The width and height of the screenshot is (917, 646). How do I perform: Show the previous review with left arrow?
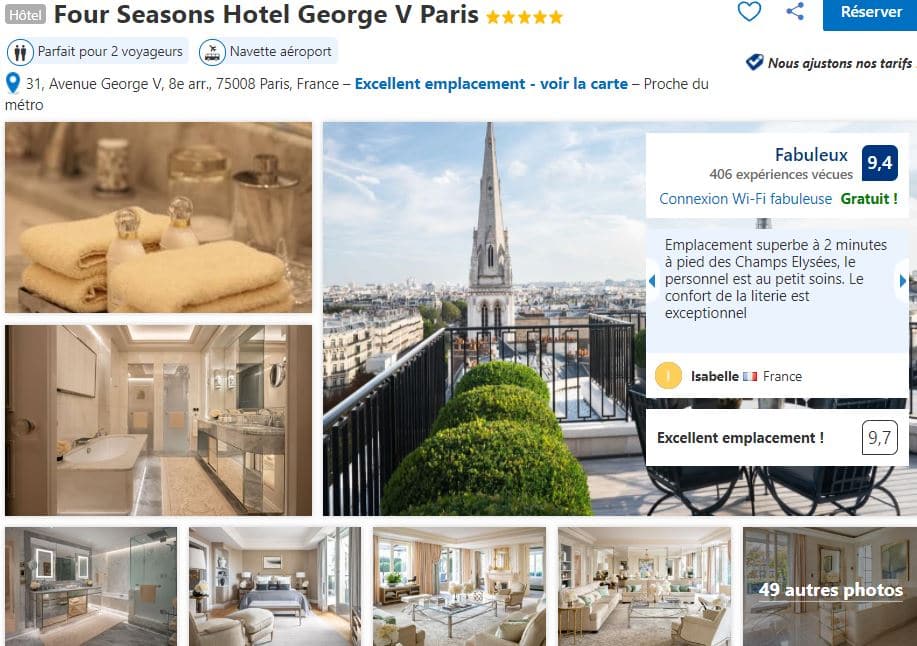point(651,281)
